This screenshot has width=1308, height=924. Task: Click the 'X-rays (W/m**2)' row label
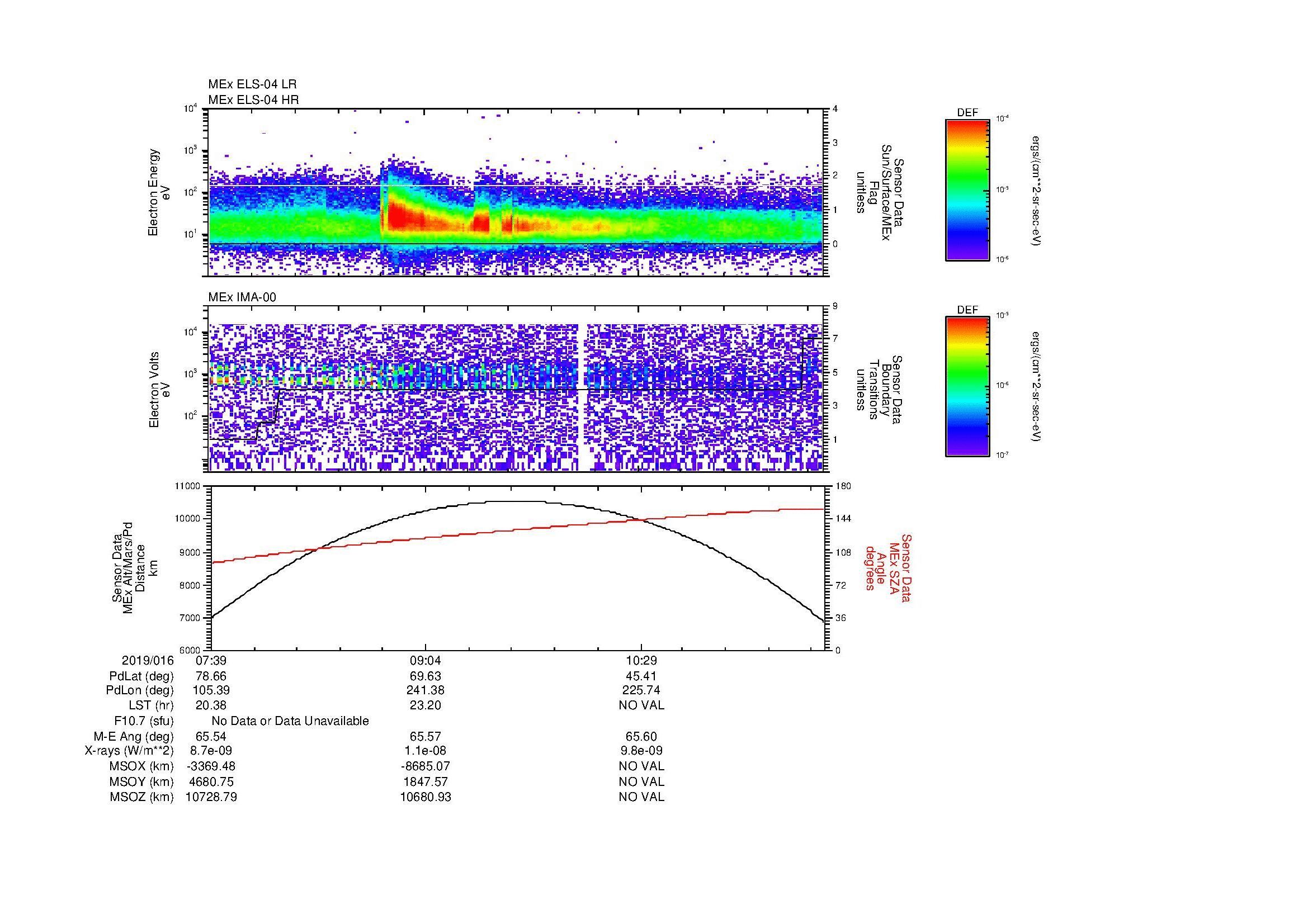pos(129,751)
